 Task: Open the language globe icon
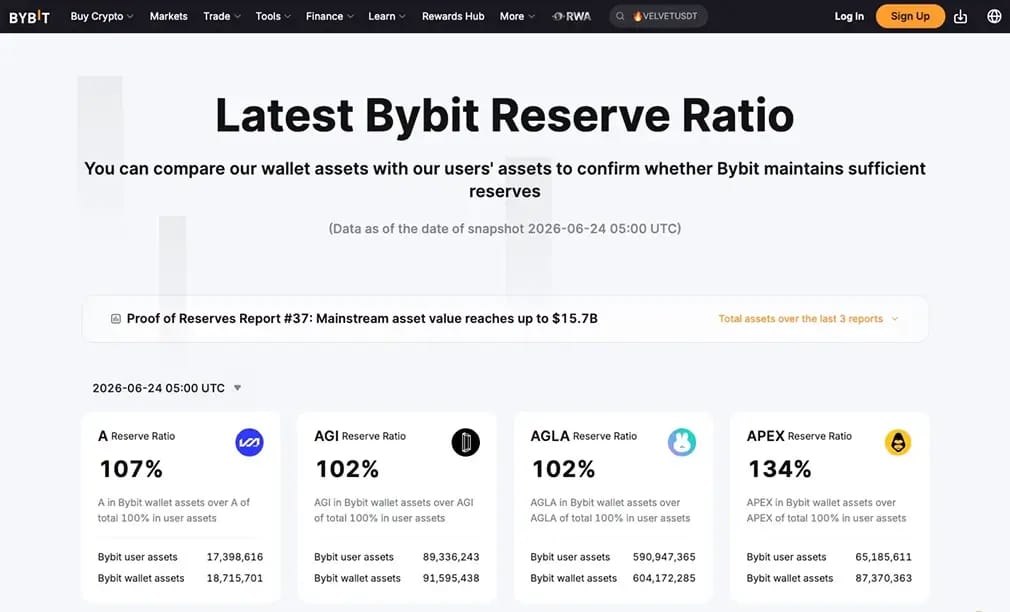click(994, 17)
